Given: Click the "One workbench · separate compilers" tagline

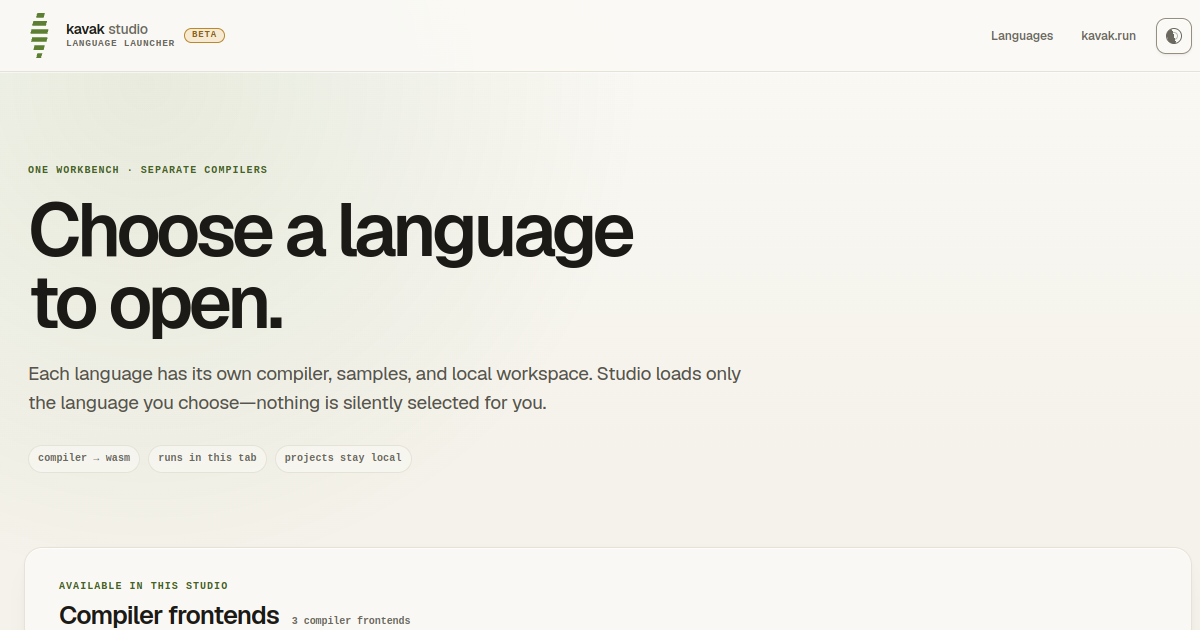Looking at the screenshot, I should 148,170.
